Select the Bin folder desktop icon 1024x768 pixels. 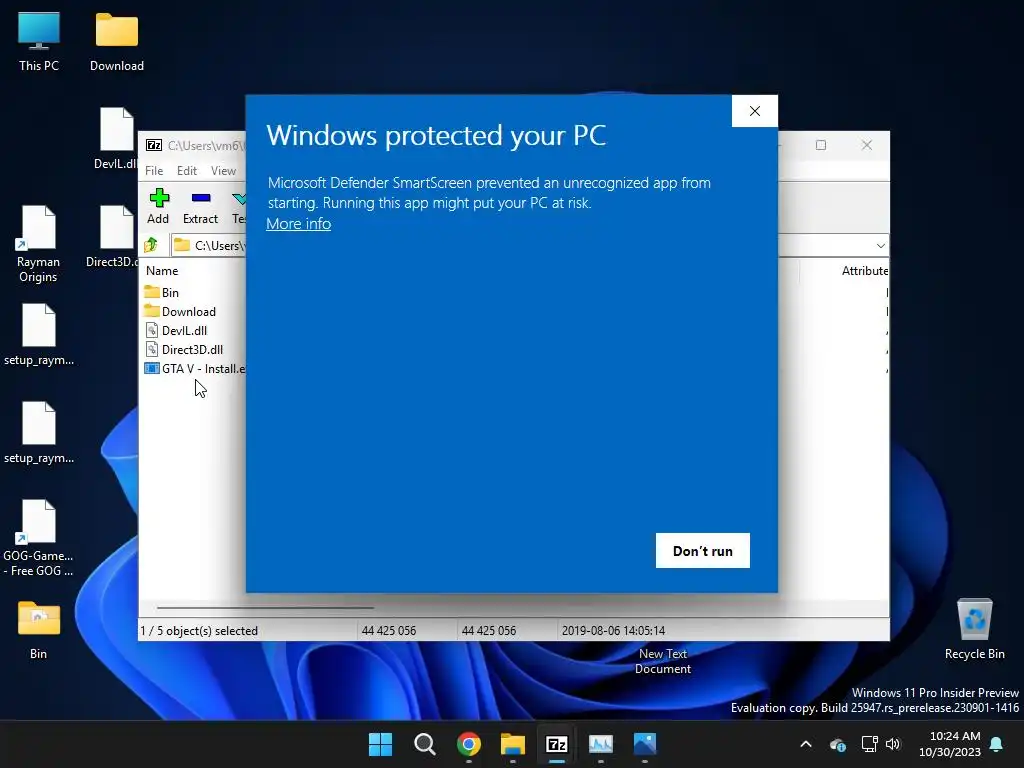[x=39, y=630]
